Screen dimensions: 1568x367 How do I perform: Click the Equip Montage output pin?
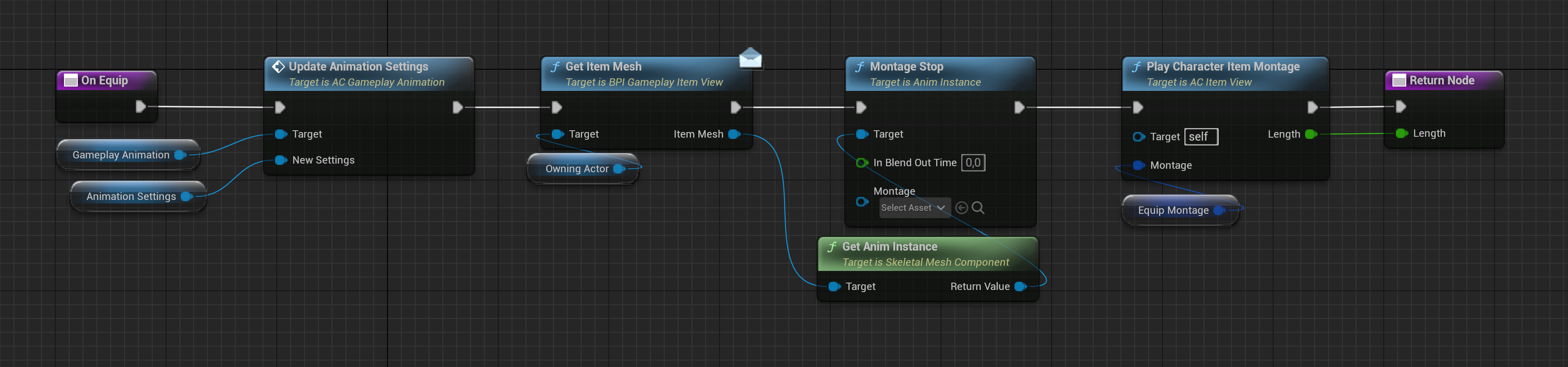tap(1219, 210)
